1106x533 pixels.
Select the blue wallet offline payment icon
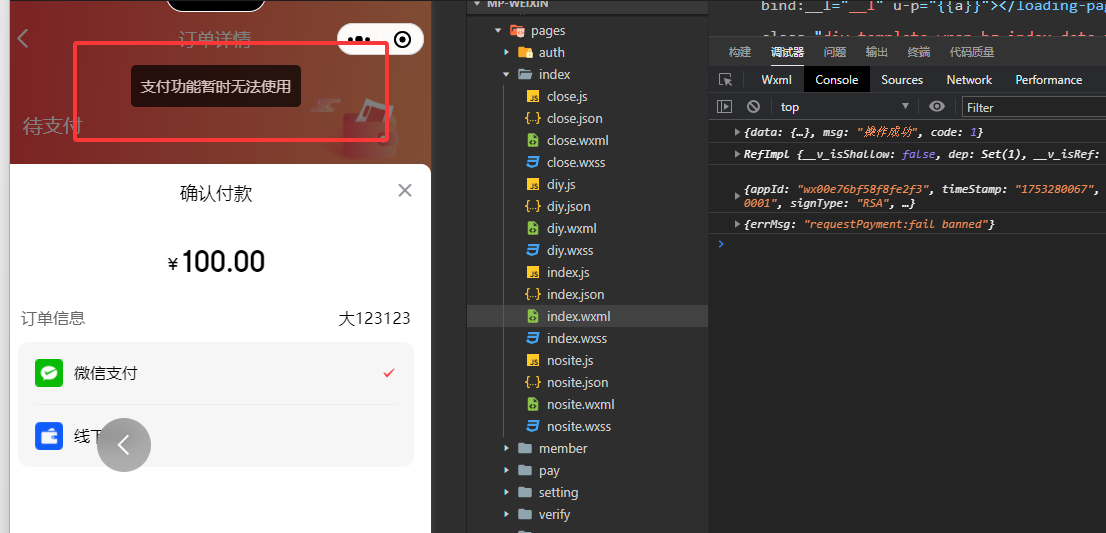49,436
